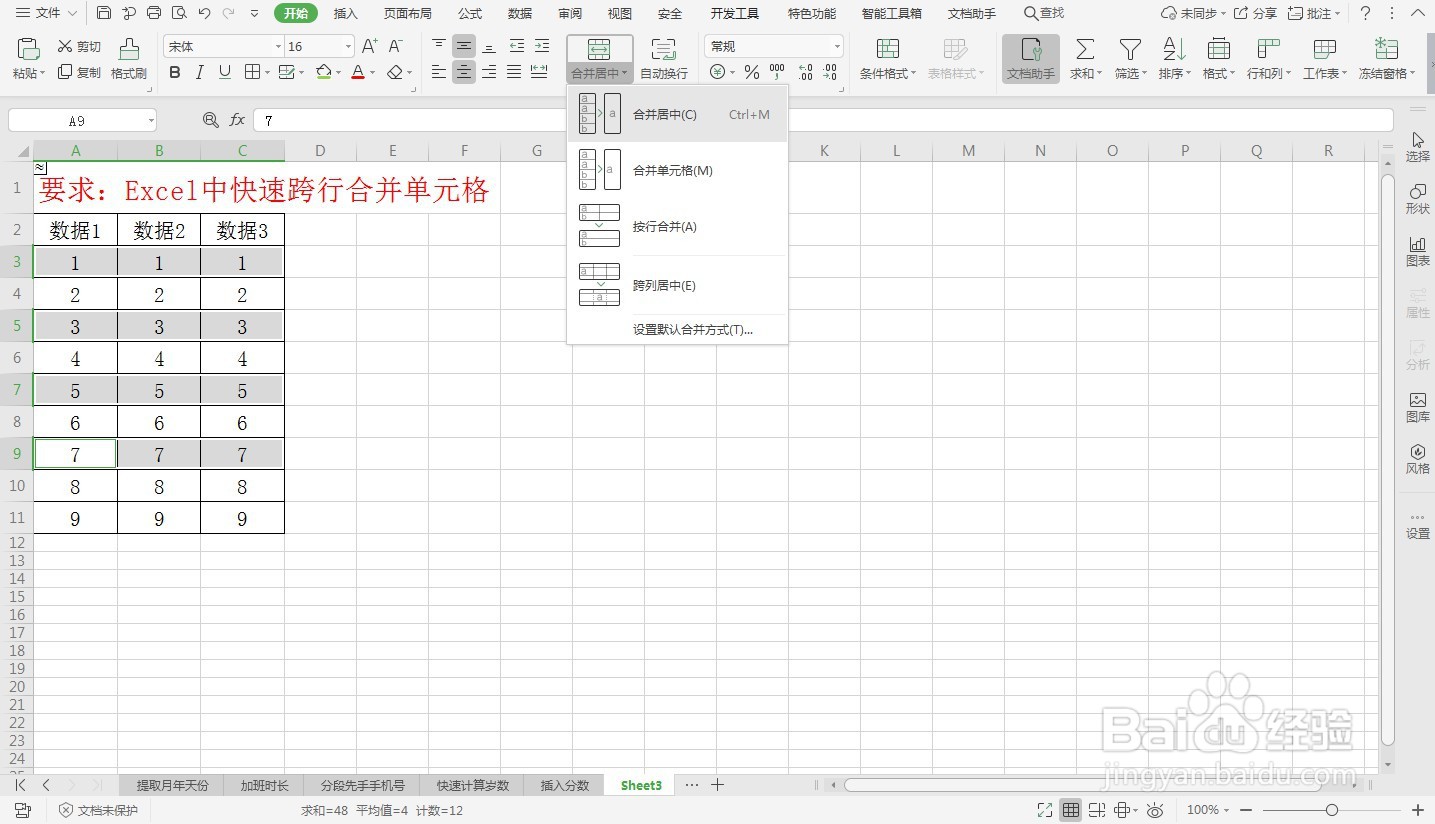Toggle align right
The width and height of the screenshot is (1435, 824).
pyautogui.click(x=489, y=72)
